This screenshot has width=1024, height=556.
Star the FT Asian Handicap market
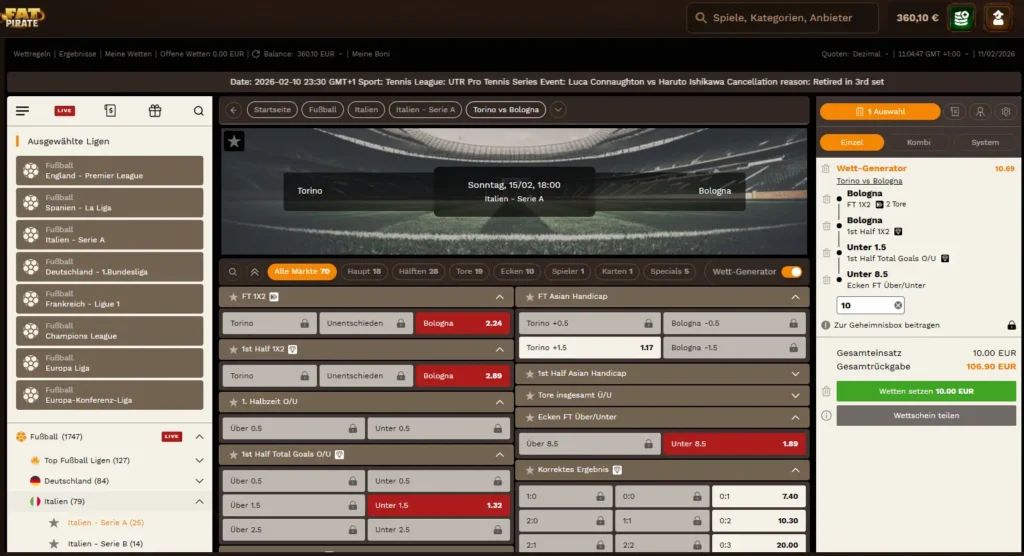point(530,297)
